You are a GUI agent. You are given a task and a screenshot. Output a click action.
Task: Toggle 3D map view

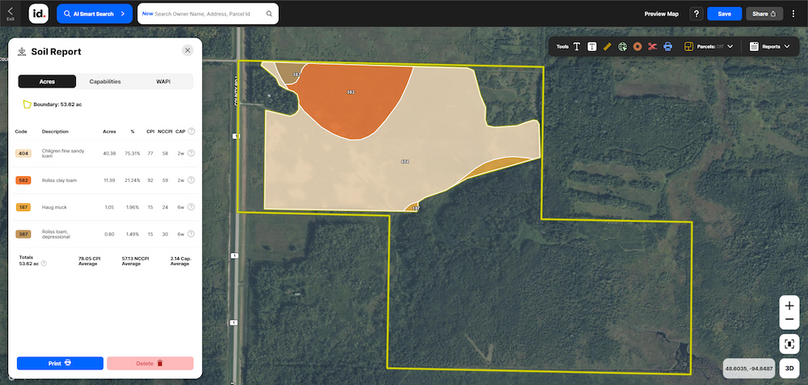pyautogui.click(x=789, y=368)
